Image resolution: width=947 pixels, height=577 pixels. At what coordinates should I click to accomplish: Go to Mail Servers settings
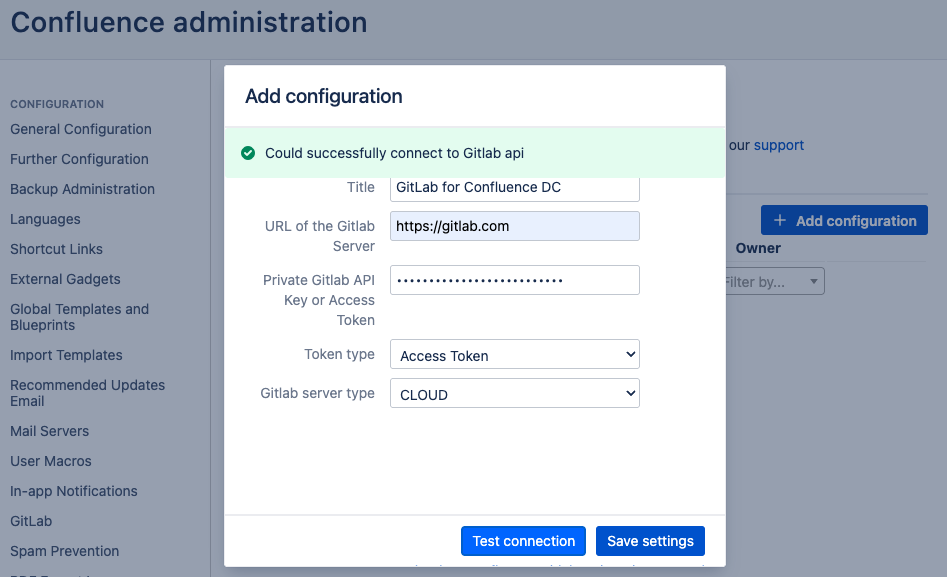tap(50, 431)
